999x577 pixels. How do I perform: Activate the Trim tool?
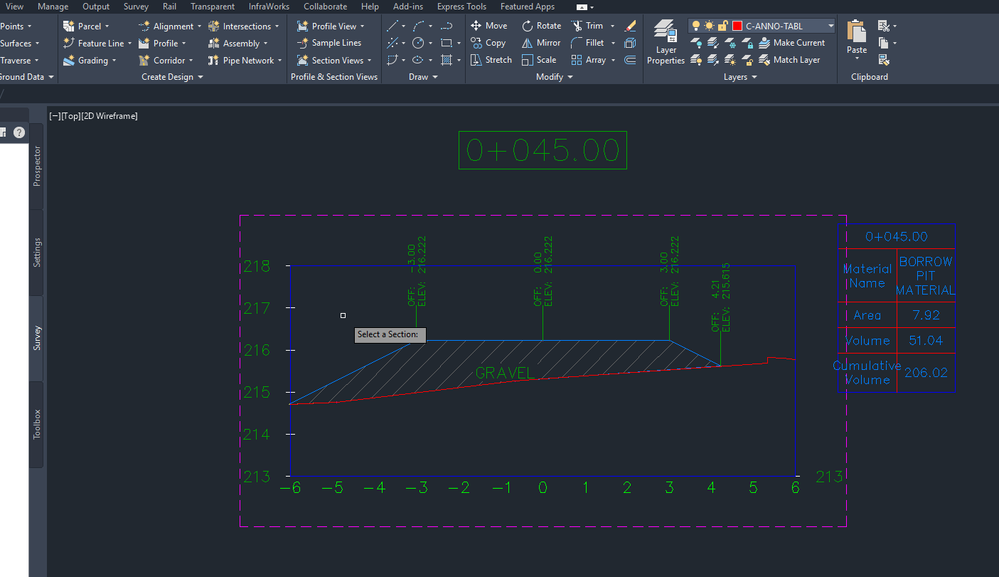[587, 25]
